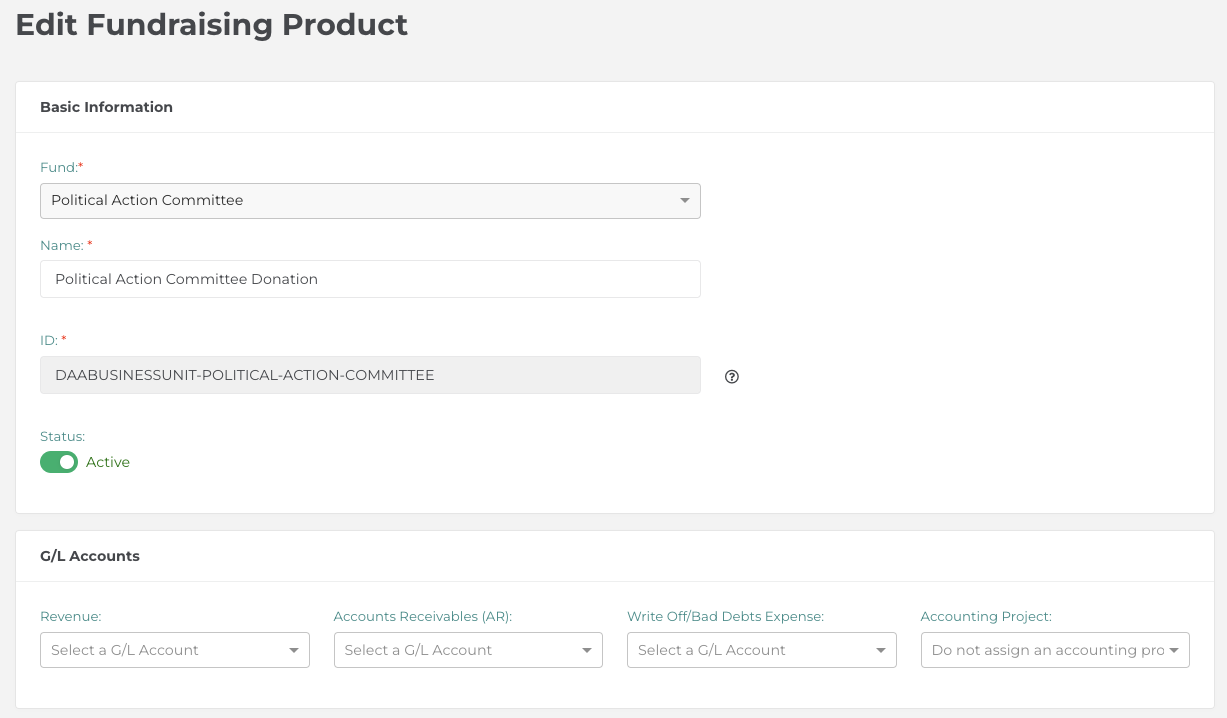This screenshot has width=1227, height=718.
Task: Click the Fund: field label
Action: tap(61, 167)
